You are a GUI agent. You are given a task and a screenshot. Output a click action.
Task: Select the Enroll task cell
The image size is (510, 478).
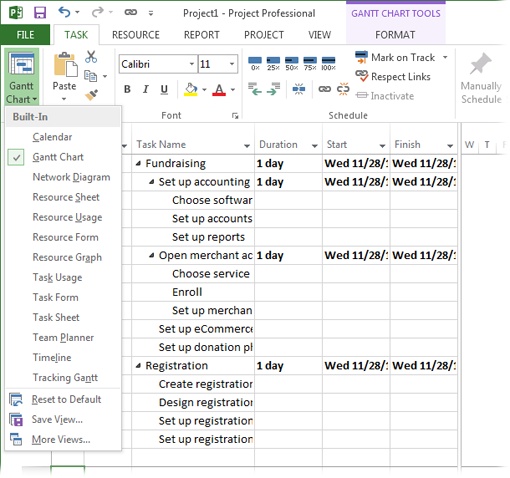193,292
